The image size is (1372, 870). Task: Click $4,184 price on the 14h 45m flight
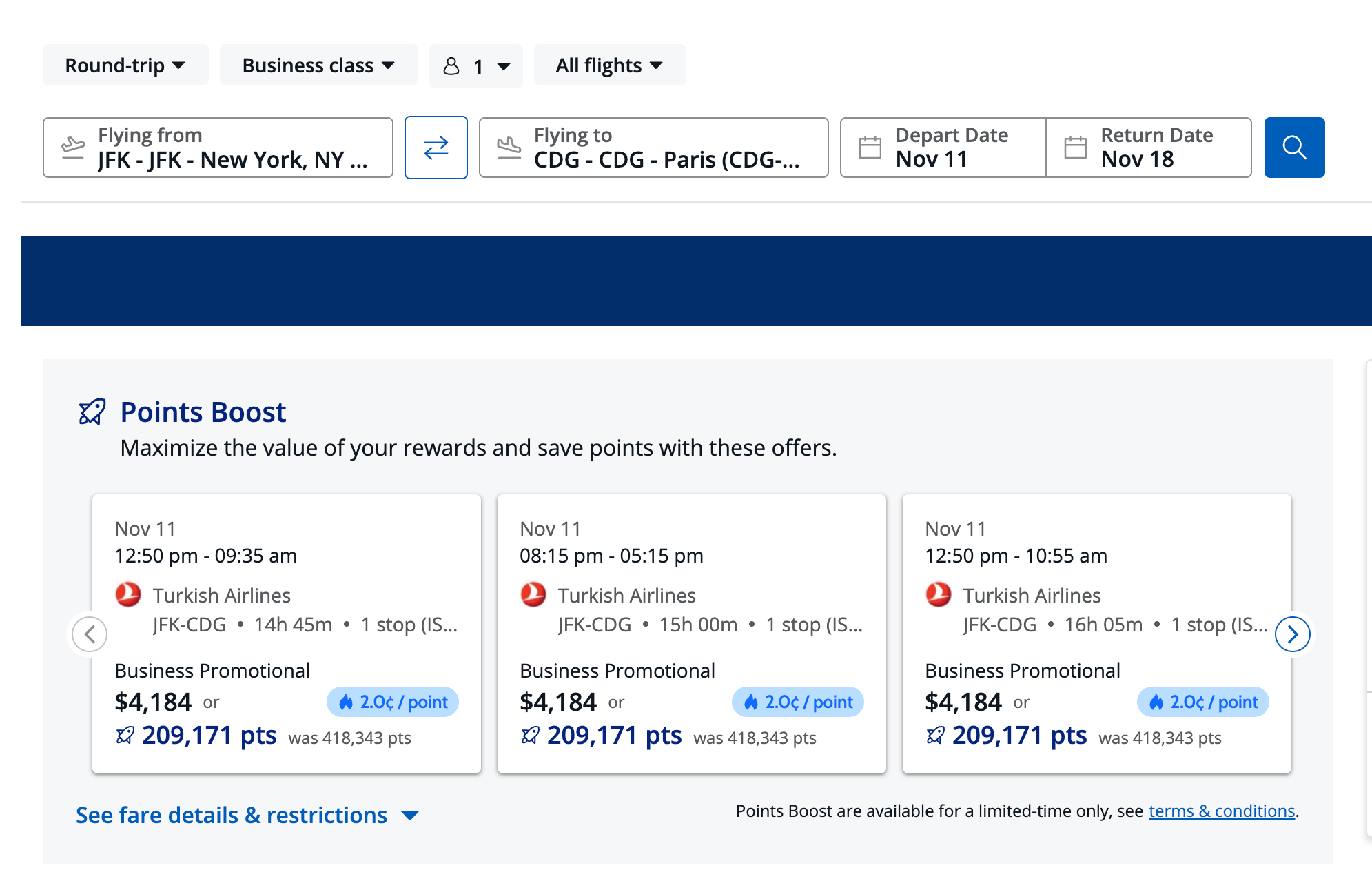pos(153,702)
